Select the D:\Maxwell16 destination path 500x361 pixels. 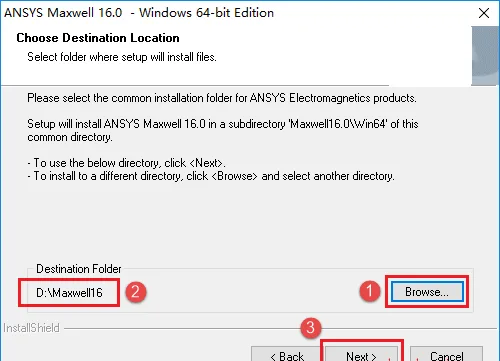pos(69,293)
